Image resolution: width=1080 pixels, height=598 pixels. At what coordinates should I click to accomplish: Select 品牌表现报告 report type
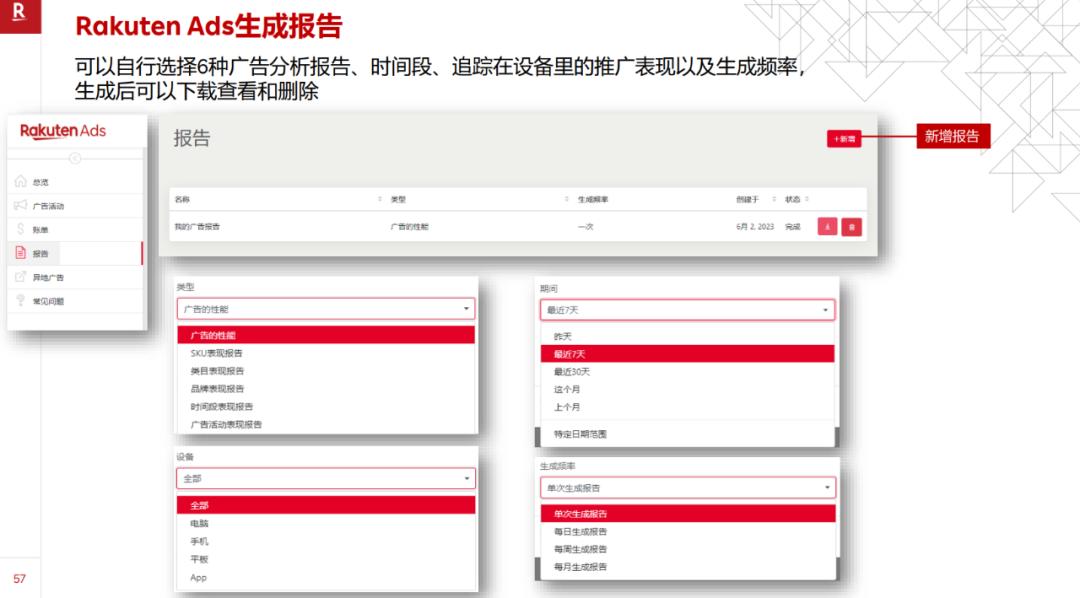pos(326,389)
